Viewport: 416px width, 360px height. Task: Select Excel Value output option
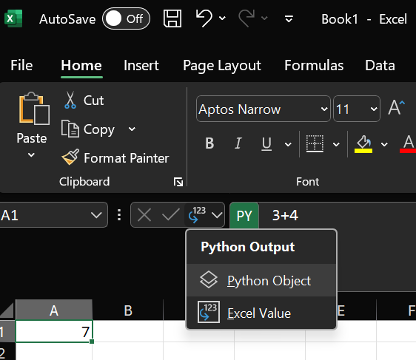click(261, 313)
